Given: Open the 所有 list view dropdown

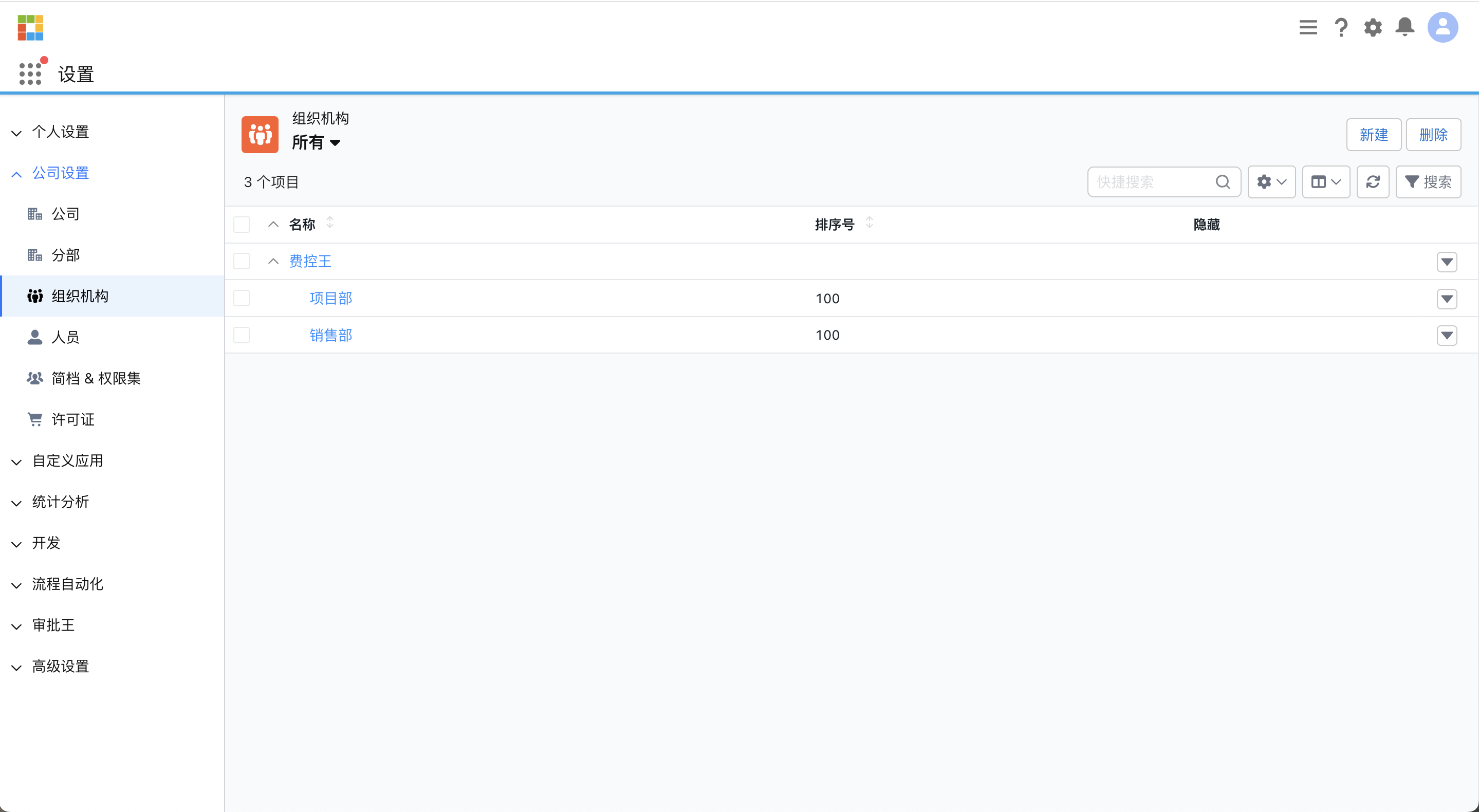Looking at the screenshot, I should (317, 142).
